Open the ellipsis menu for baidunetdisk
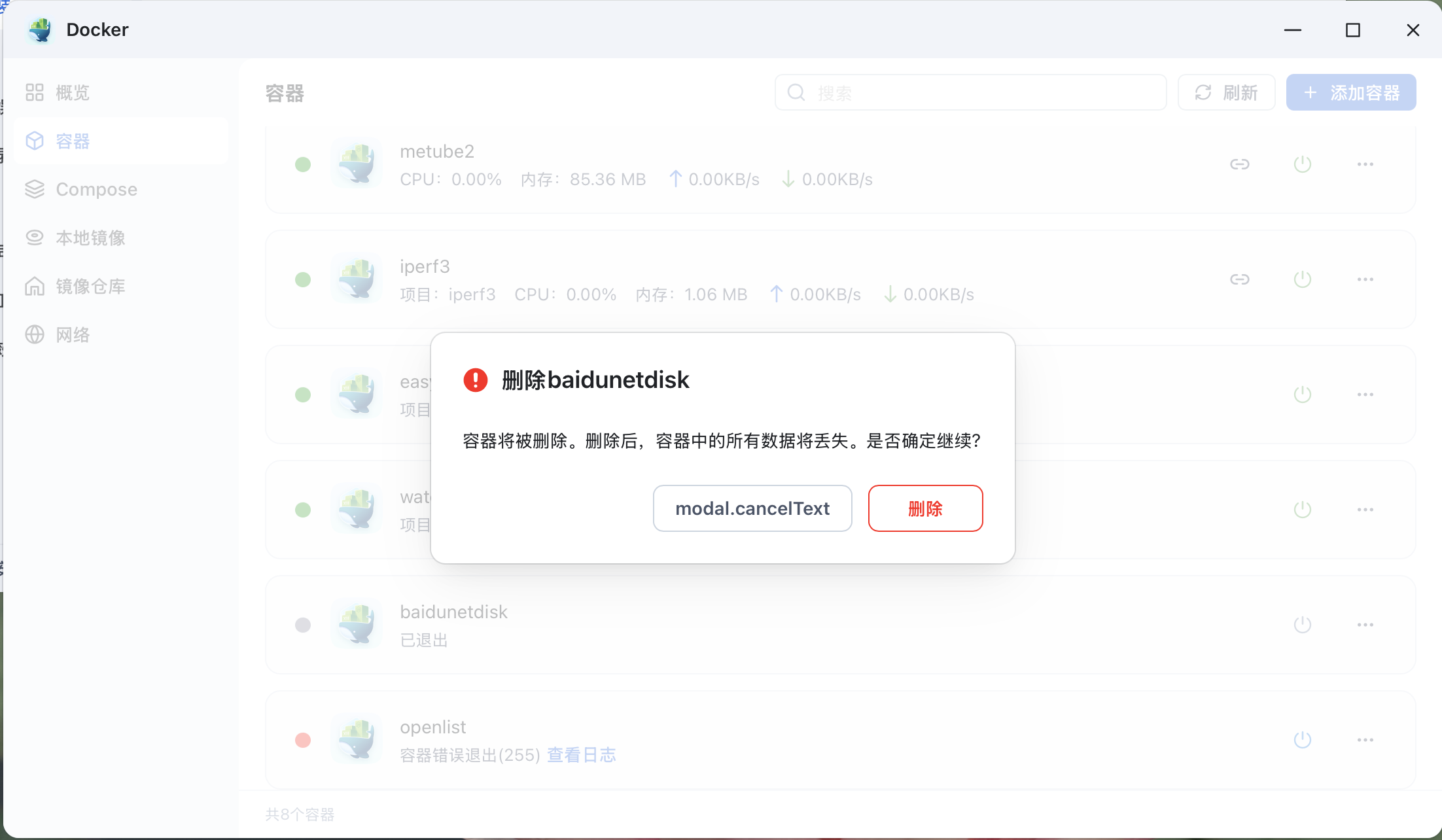1442x840 pixels. tap(1365, 624)
